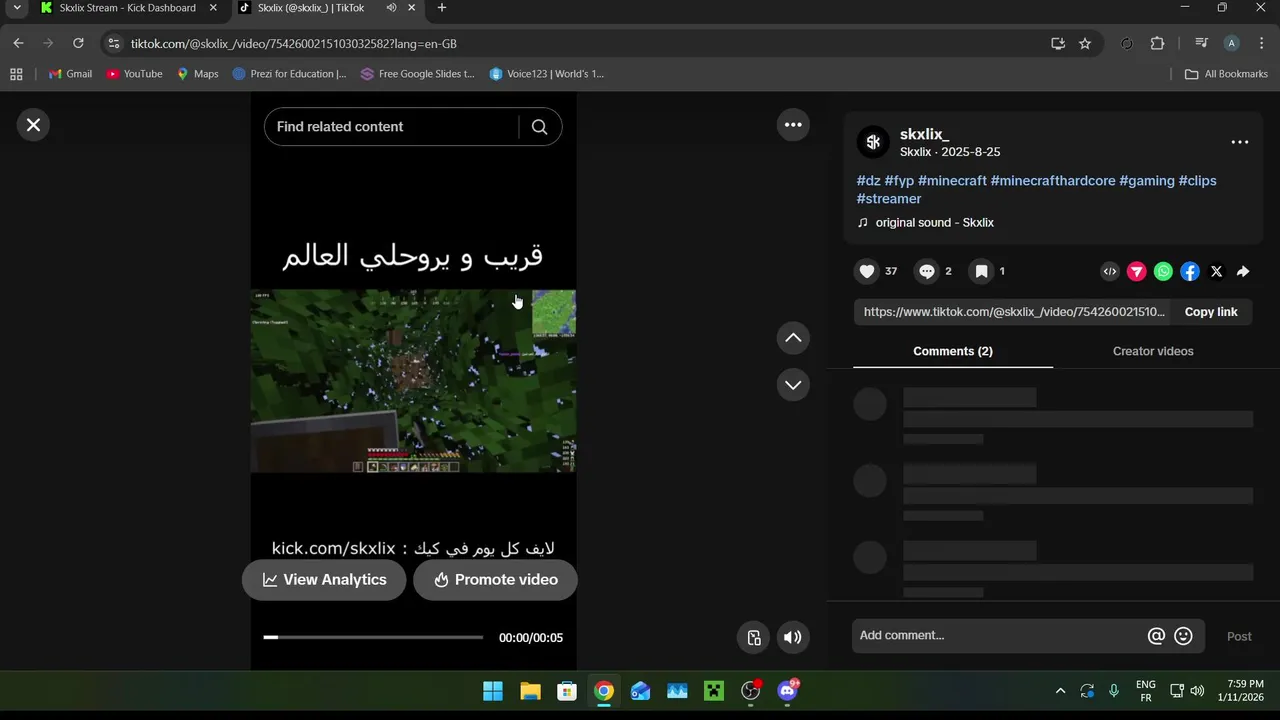The width and height of the screenshot is (1280, 720).
Task: Share video to Facebook
Action: pos(1190,271)
